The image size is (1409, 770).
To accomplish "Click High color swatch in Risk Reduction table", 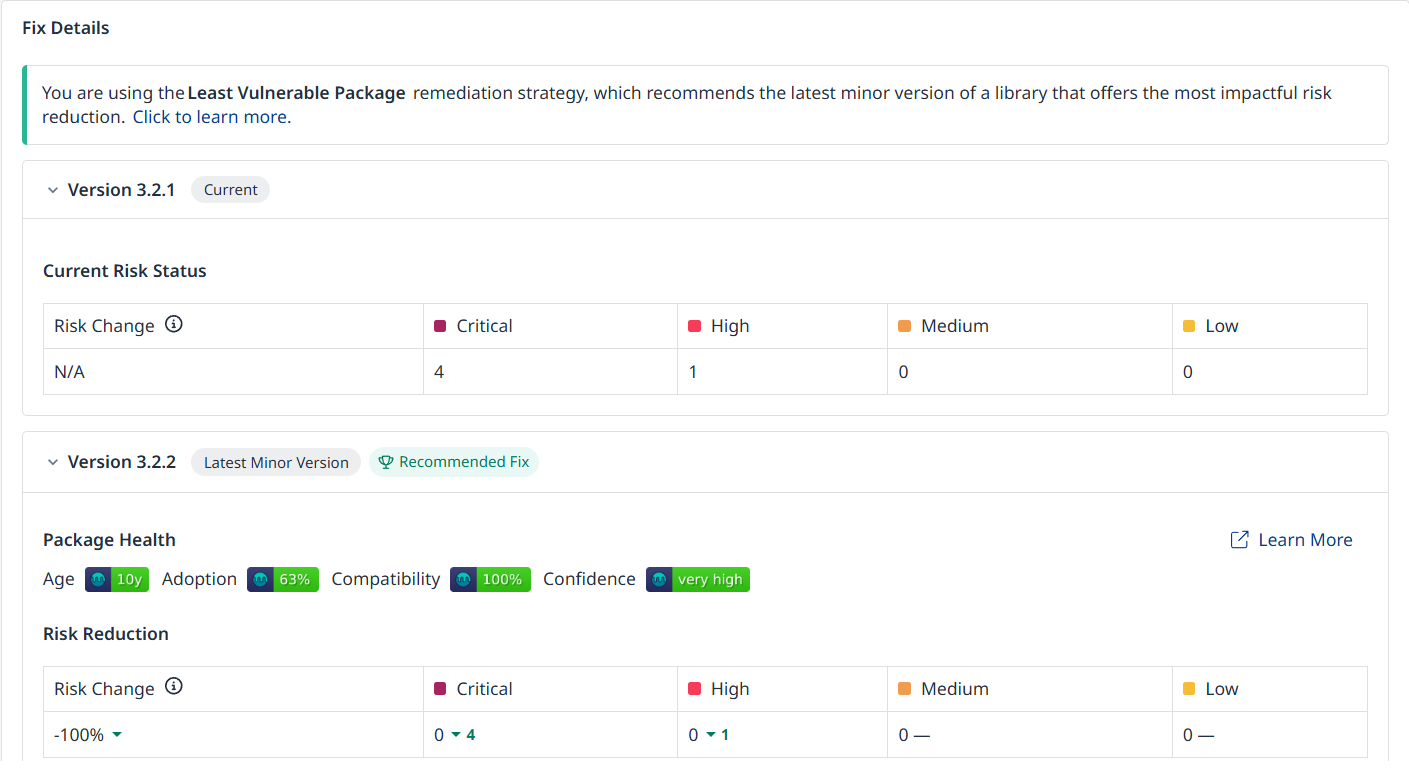I will (x=694, y=689).
